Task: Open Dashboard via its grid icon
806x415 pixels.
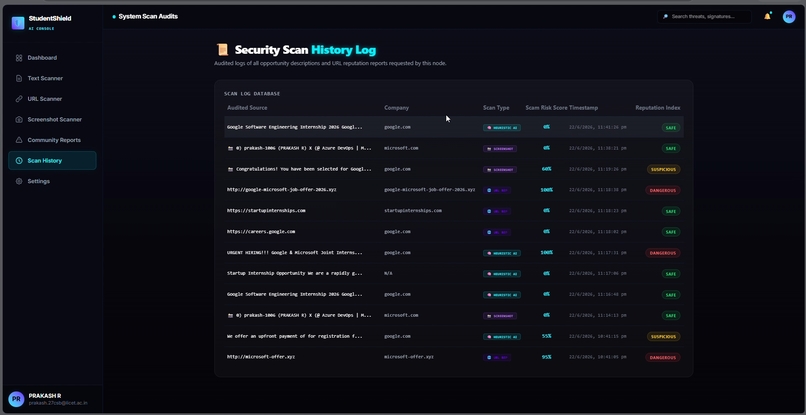Action: tap(19, 58)
